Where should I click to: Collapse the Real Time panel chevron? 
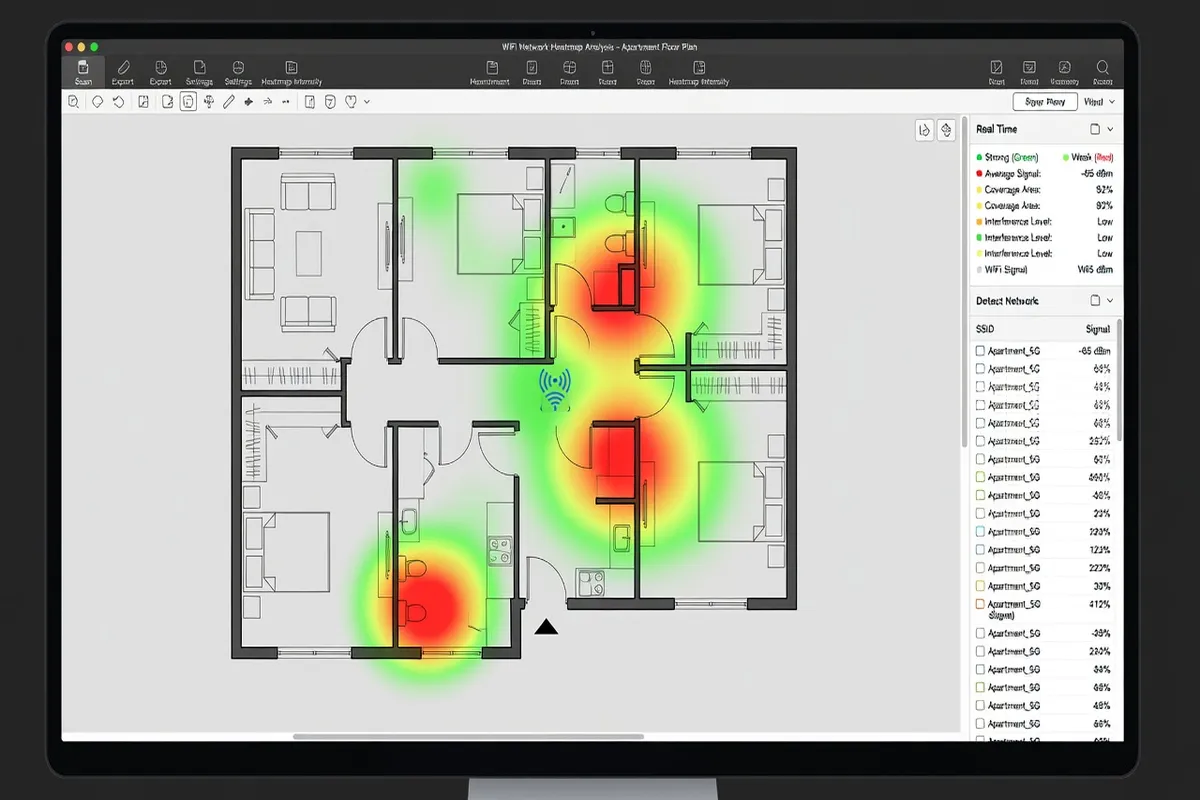click(x=1110, y=130)
